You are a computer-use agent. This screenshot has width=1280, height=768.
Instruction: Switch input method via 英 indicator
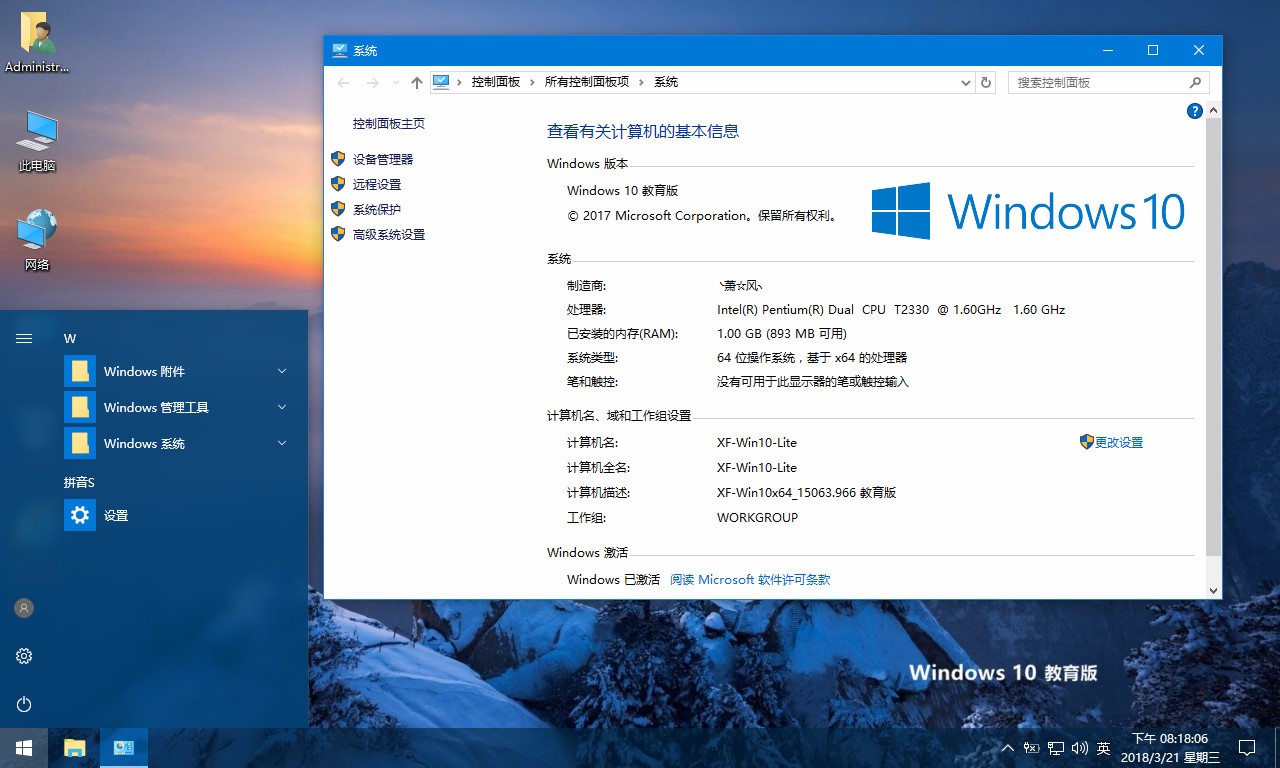(1103, 748)
